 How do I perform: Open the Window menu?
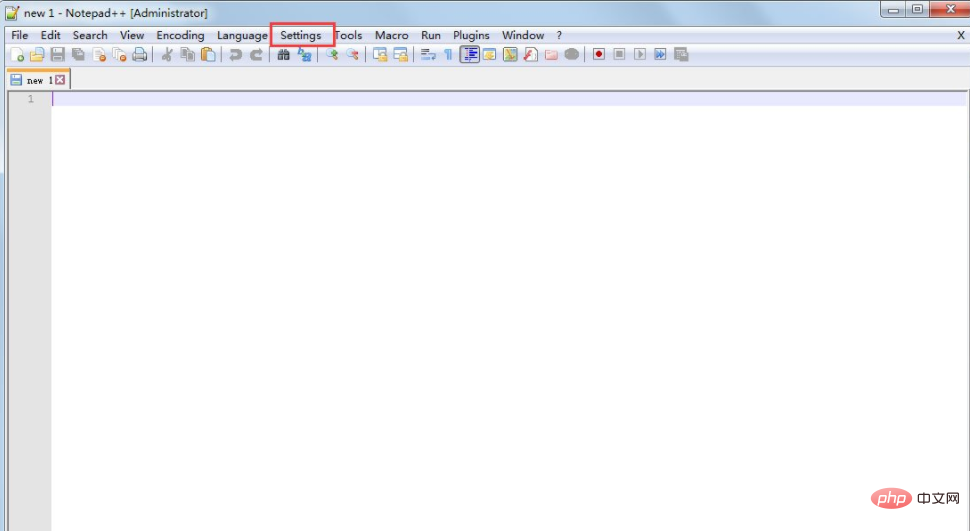(523, 35)
